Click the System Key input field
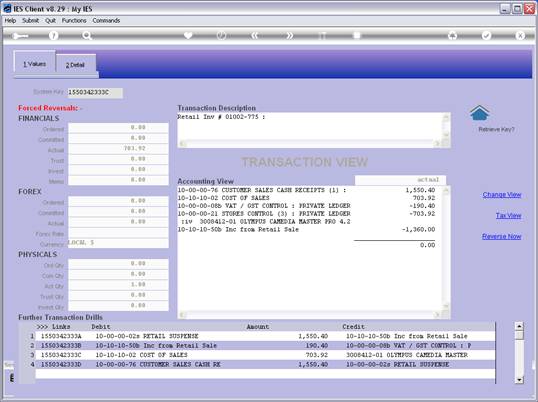Image resolution: width=538 pixels, height=402 pixels. (x=95, y=93)
